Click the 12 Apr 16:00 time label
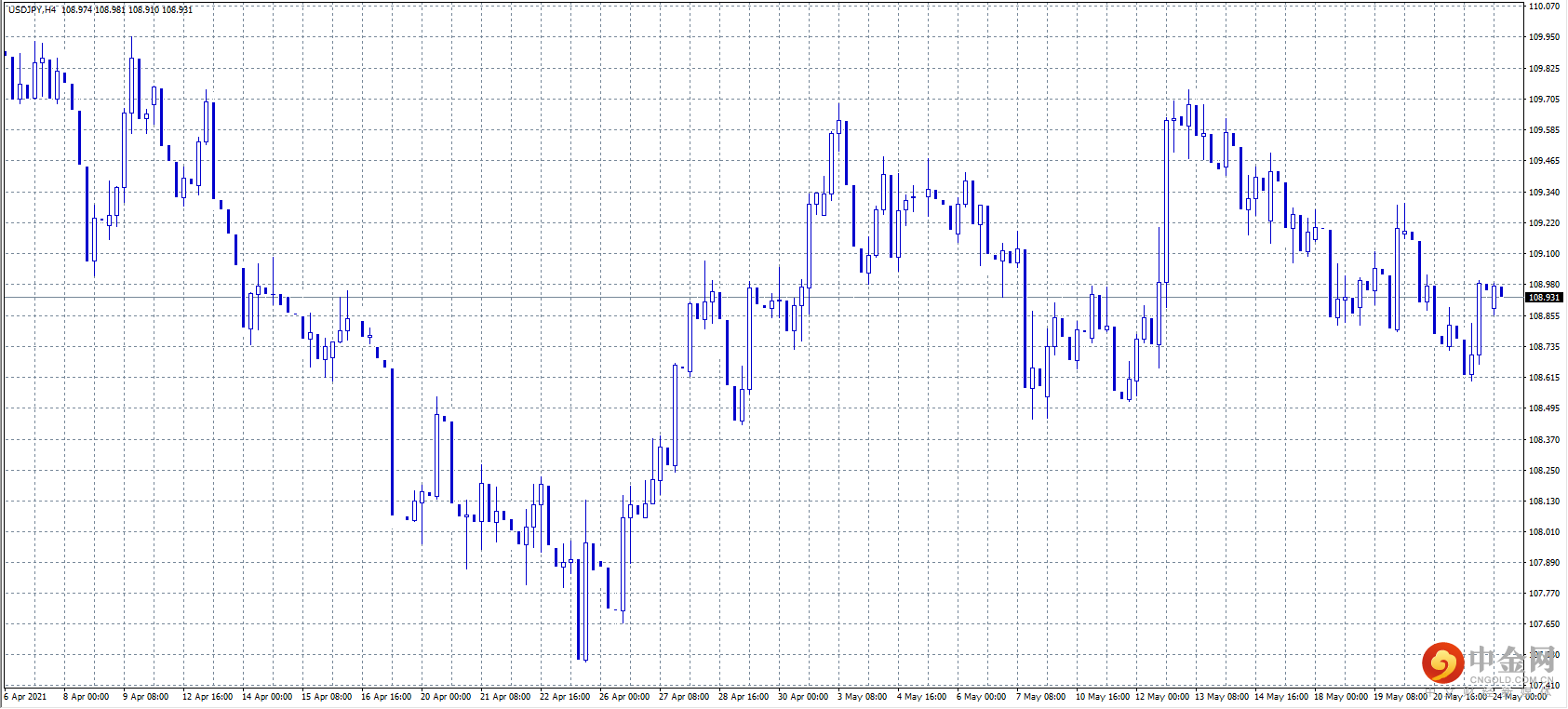The width and height of the screenshot is (1568, 709). [208, 697]
